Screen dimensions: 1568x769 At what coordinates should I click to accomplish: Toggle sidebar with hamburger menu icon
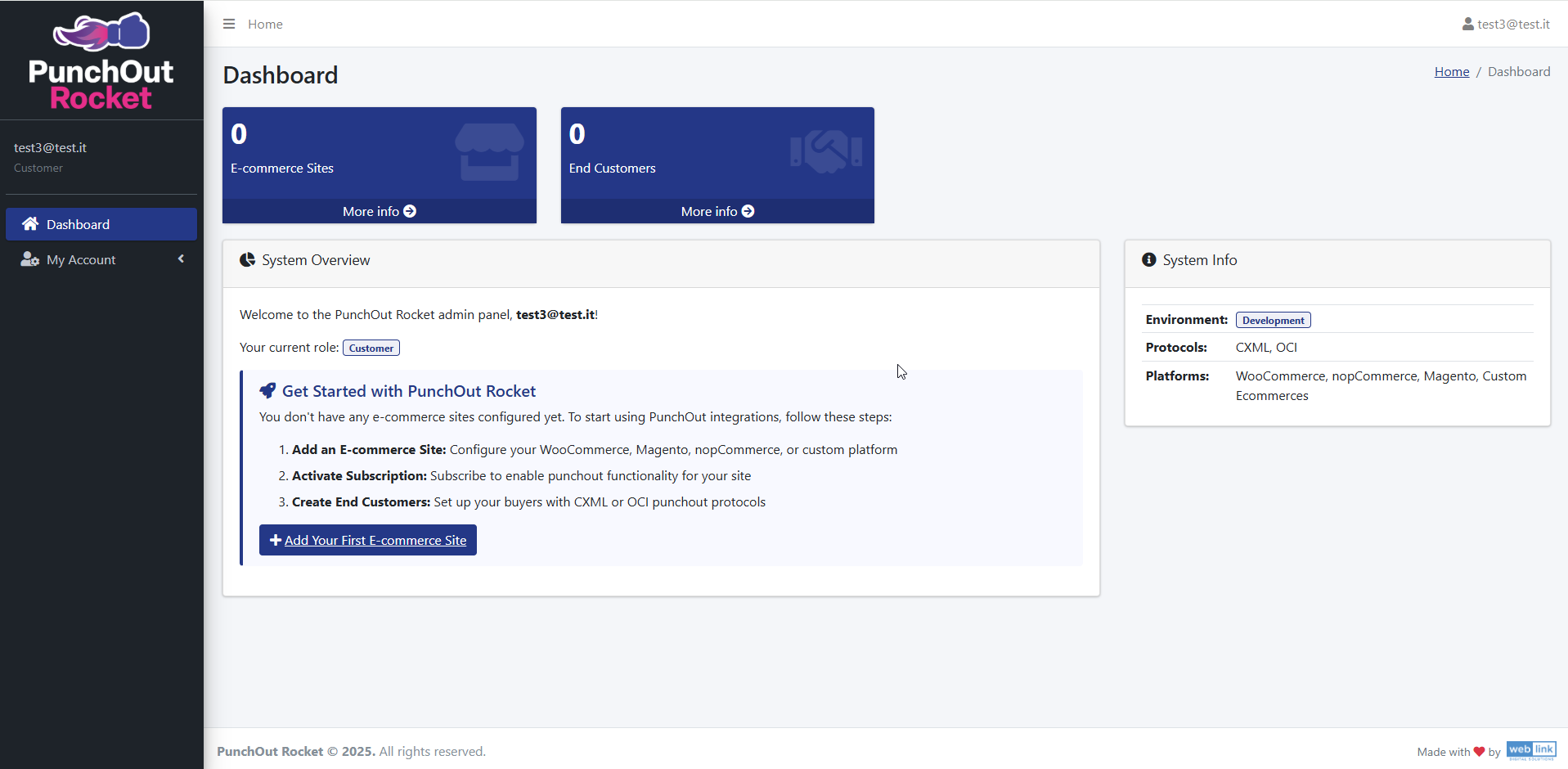click(x=229, y=24)
